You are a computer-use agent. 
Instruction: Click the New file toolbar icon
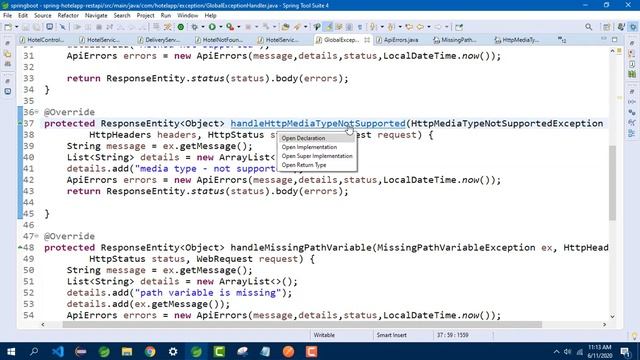(x=8, y=27)
